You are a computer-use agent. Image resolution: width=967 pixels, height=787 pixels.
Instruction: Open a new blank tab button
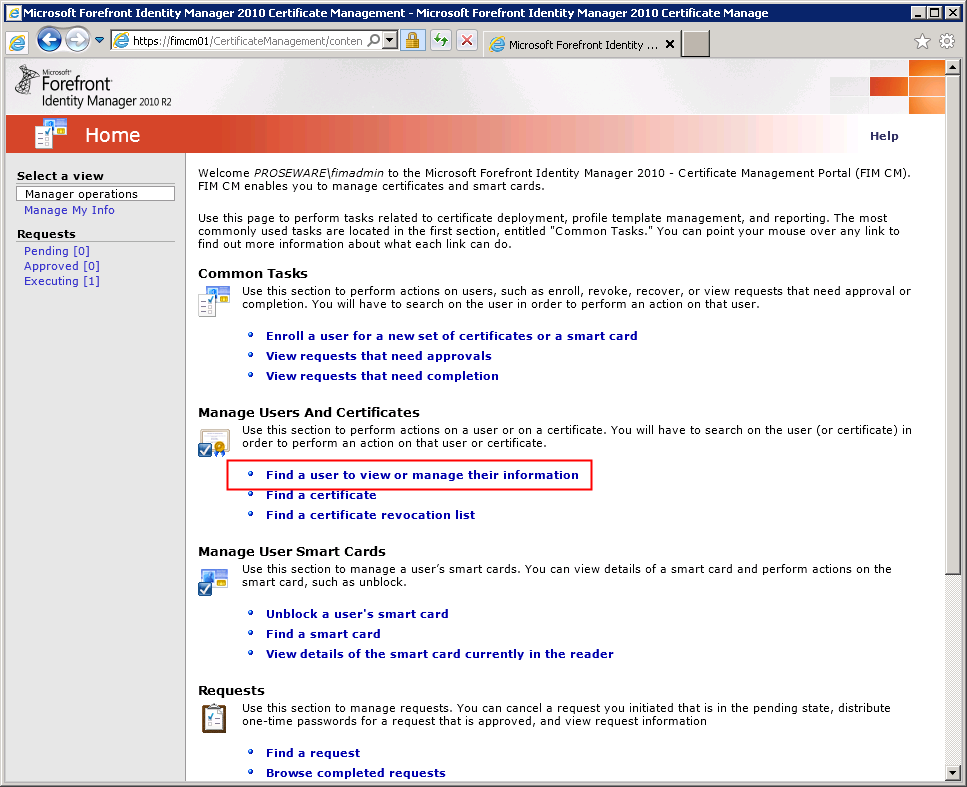click(x=696, y=44)
